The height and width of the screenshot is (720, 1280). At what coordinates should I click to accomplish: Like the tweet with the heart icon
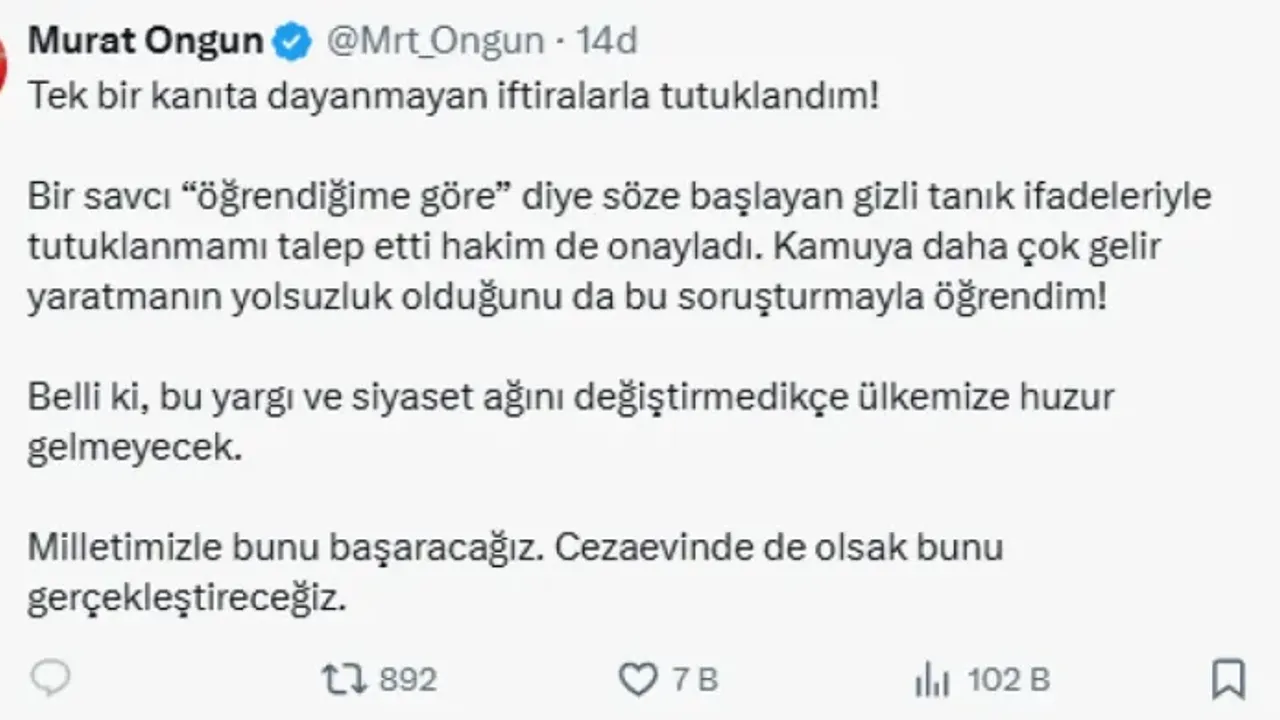pyautogui.click(x=638, y=680)
